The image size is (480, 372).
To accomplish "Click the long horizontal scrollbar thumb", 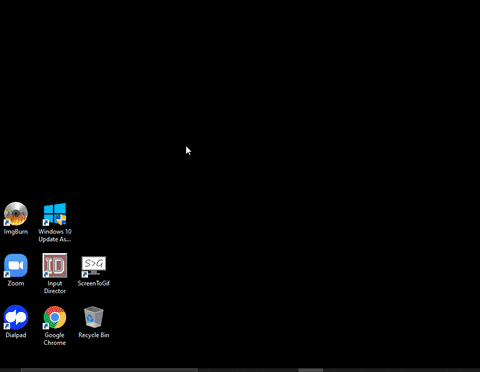I will [109, 370].
